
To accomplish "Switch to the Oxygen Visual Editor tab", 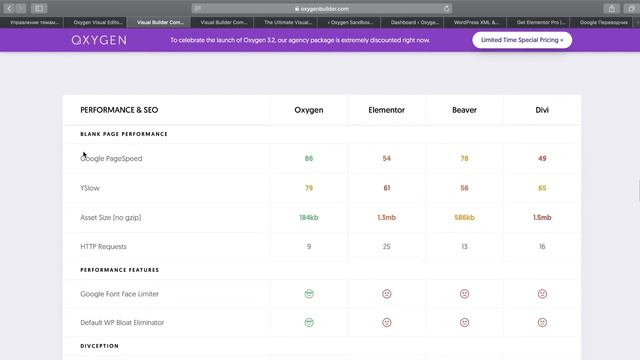I will coord(98,22).
